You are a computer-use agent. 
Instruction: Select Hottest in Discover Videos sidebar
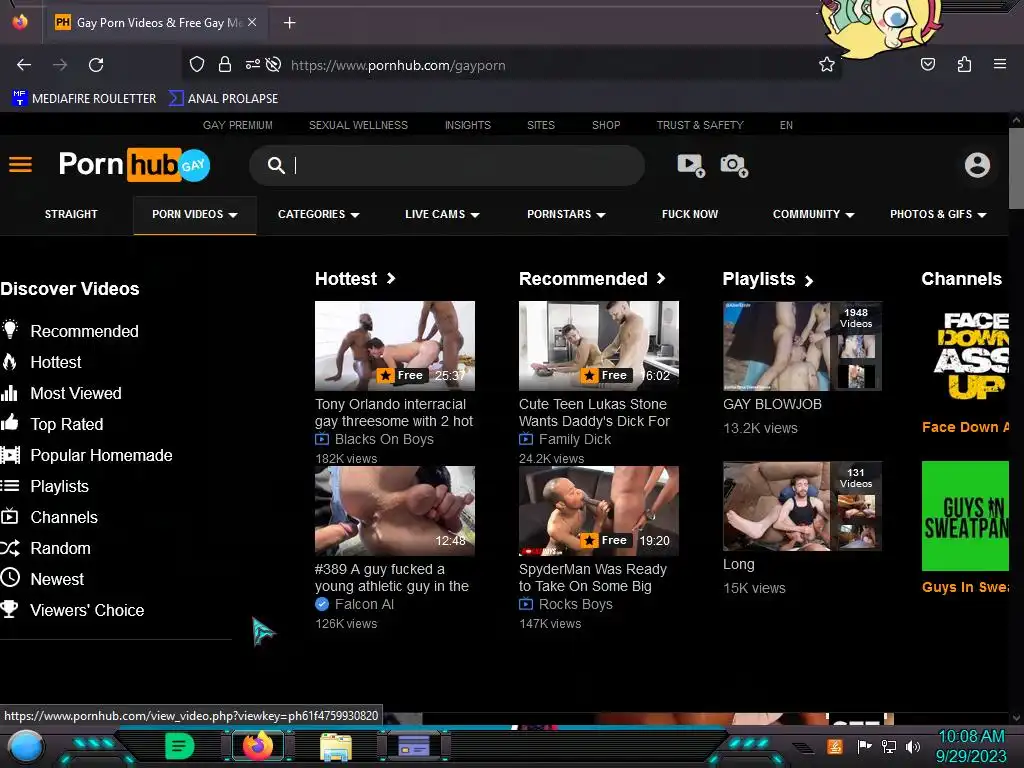56,362
